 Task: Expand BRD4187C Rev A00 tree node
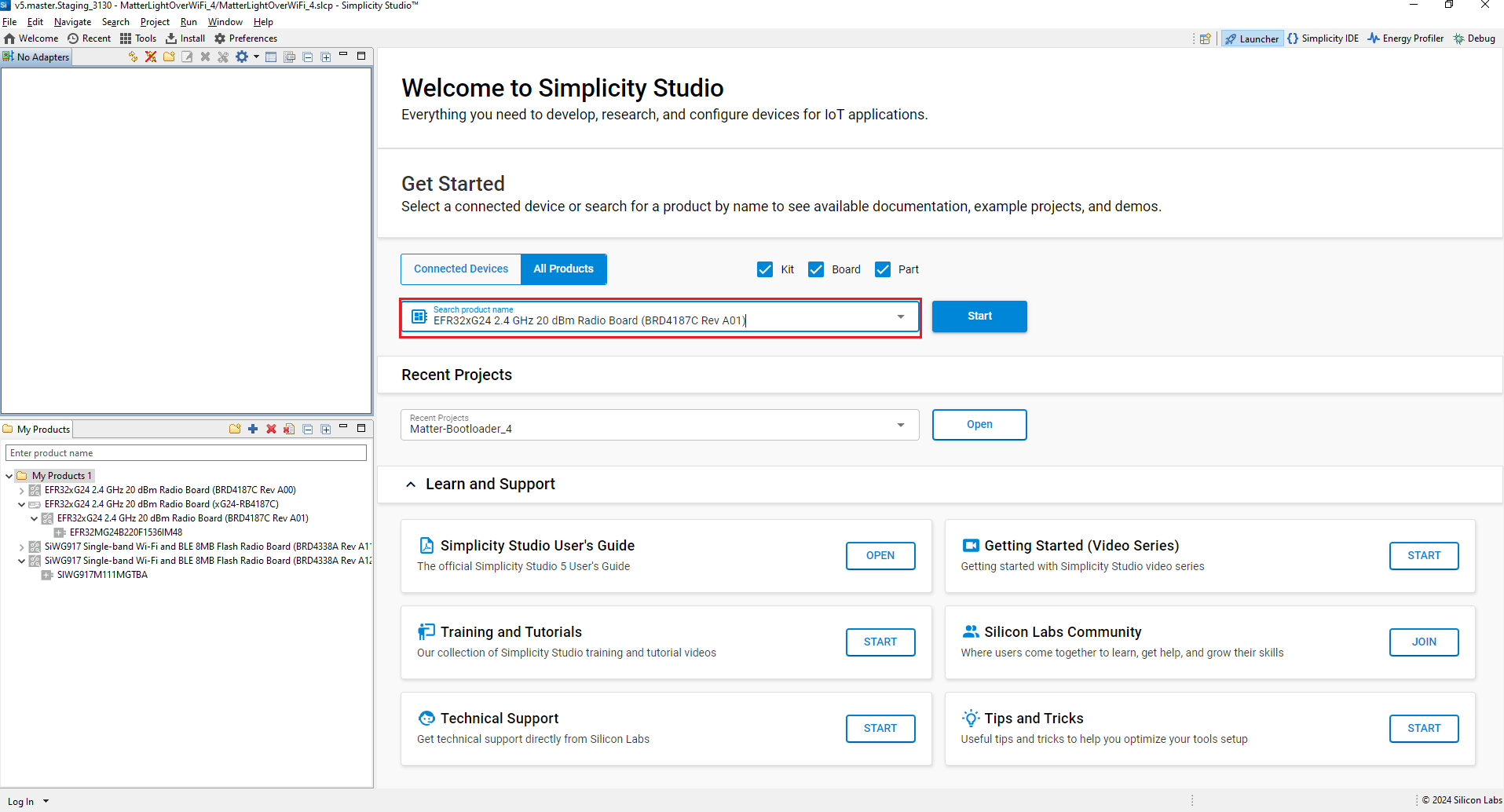click(21, 490)
